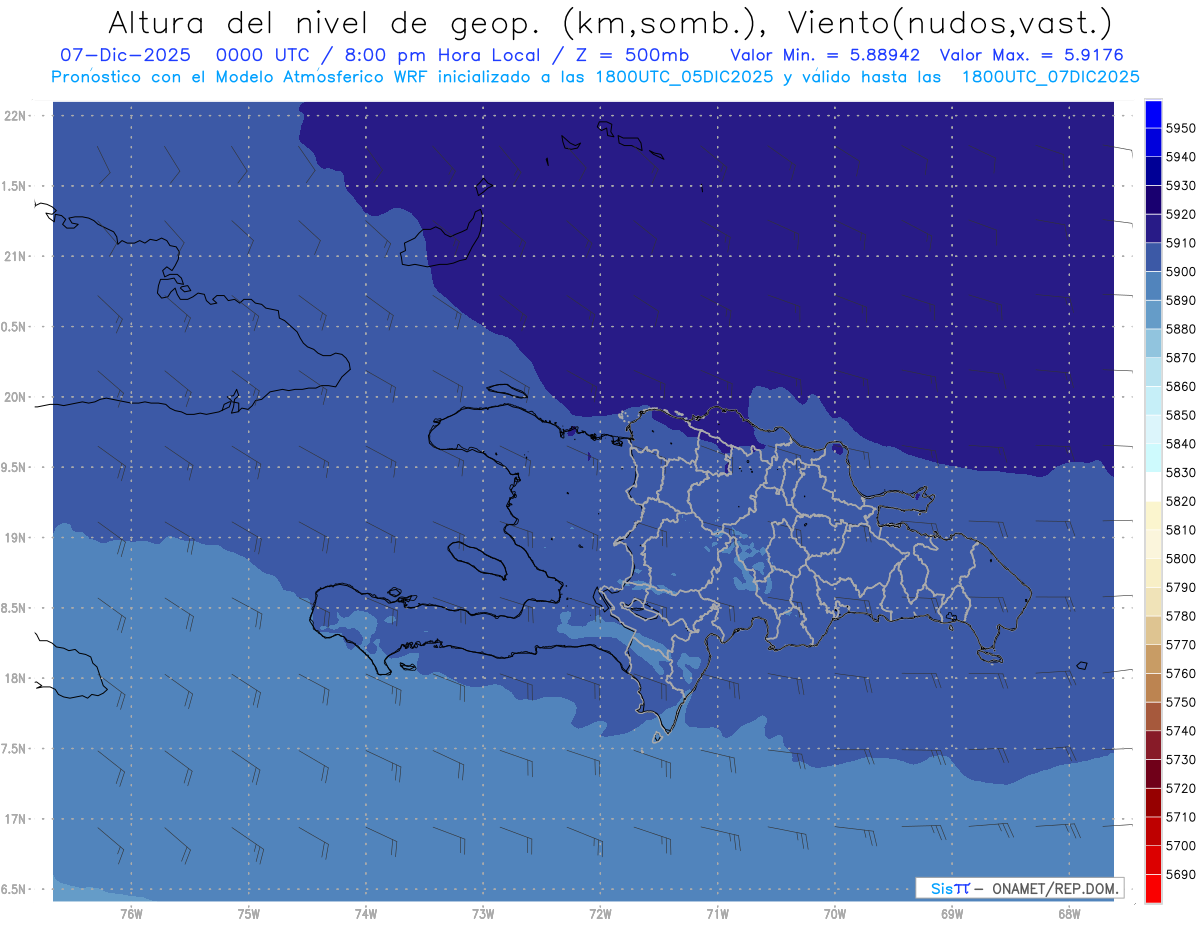The height and width of the screenshot is (927, 1200).
Task: Click the '72W' longitude label
Action: (600, 914)
